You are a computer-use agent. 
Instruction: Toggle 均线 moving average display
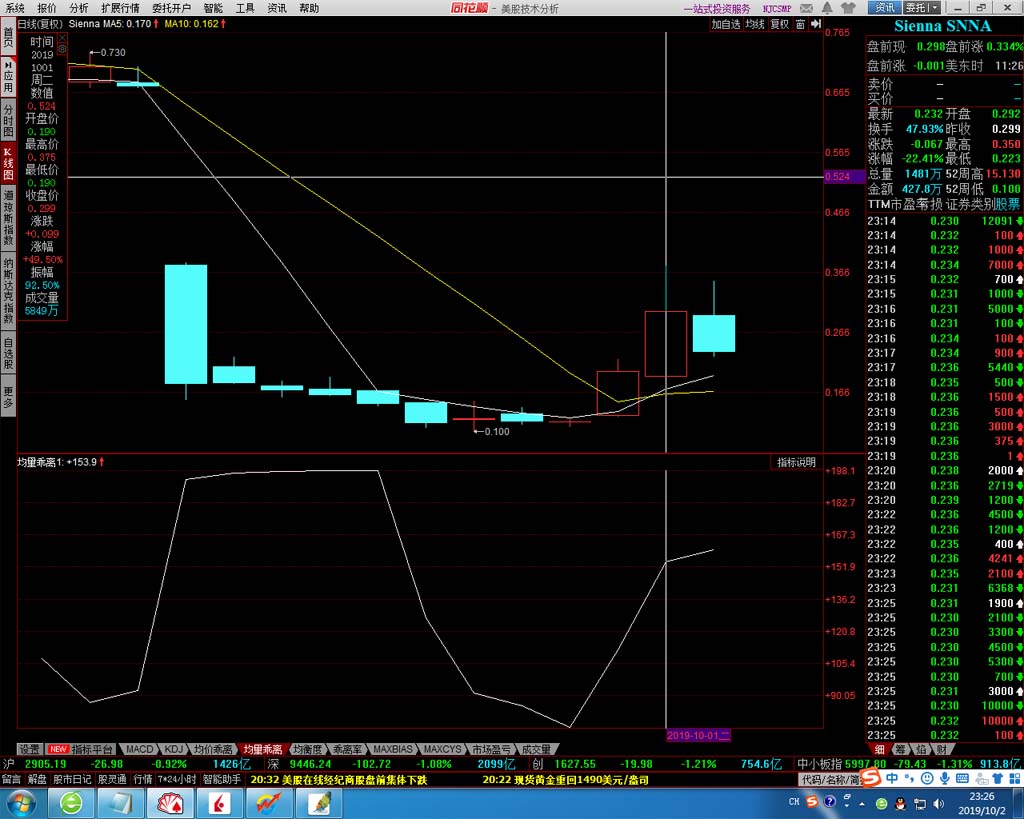pos(755,24)
